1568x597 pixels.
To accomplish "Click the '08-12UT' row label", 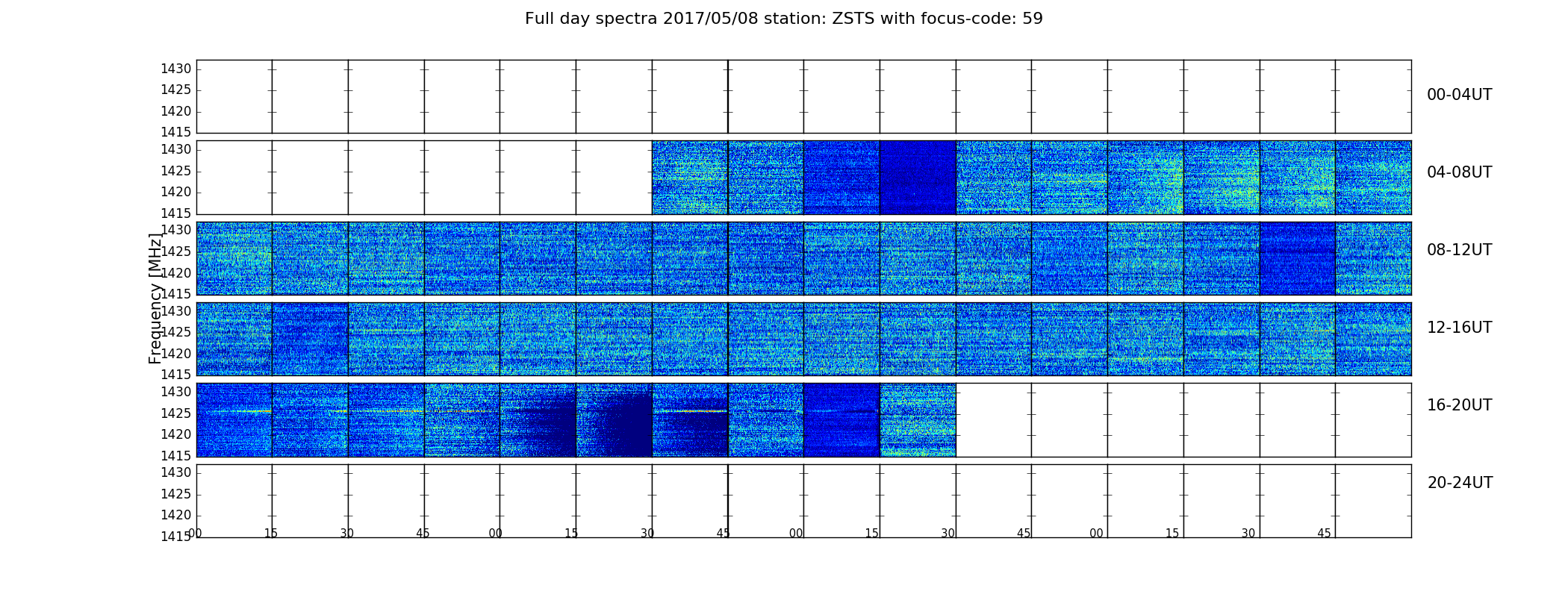I will [1459, 250].
